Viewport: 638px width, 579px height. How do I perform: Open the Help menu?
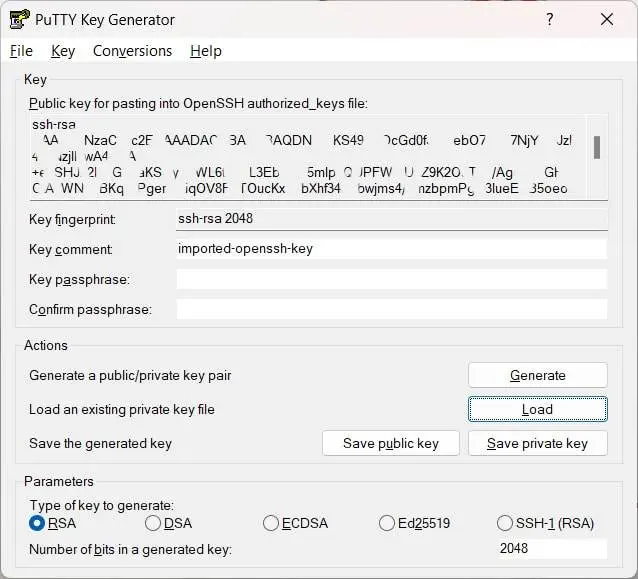[x=206, y=51]
